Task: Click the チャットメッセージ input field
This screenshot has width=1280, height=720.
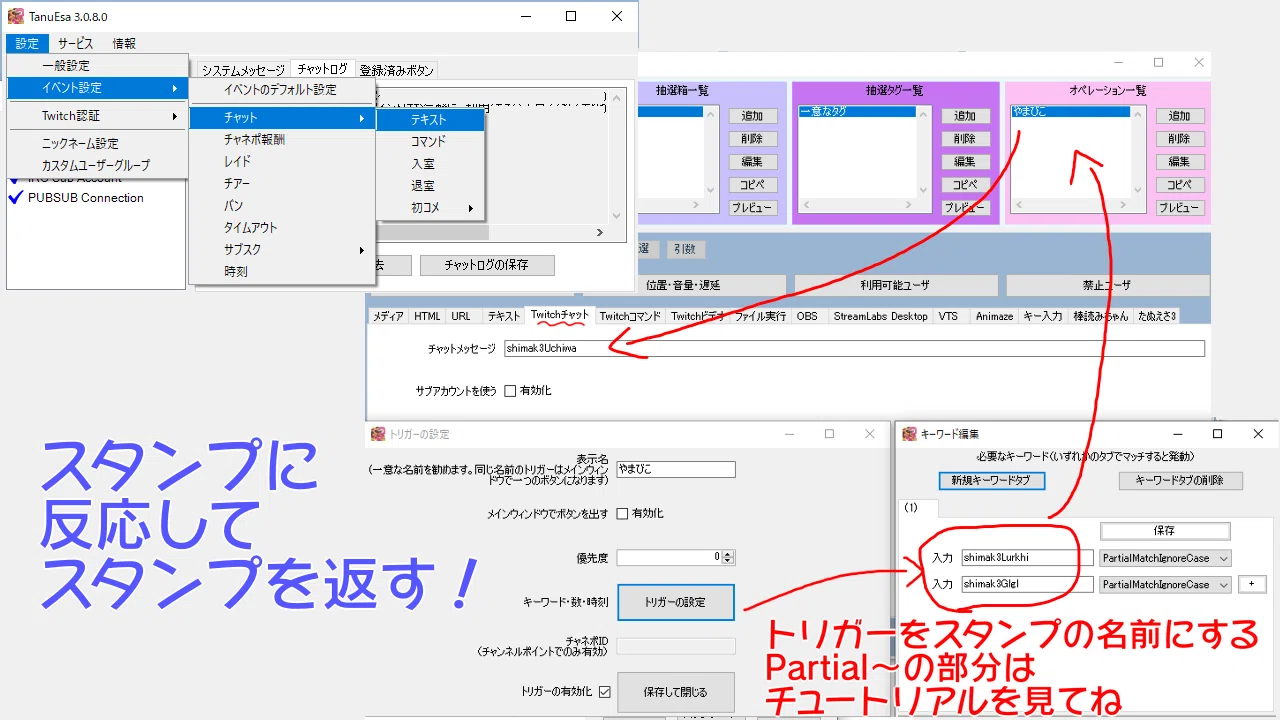Action: tap(853, 348)
